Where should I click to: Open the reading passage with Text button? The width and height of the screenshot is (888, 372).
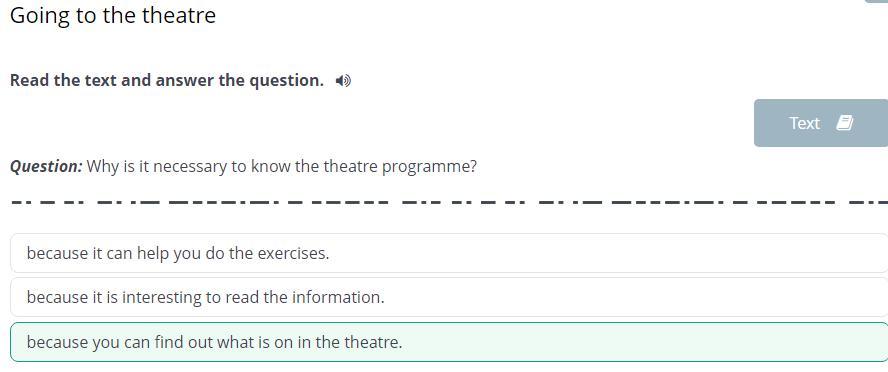pos(821,123)
